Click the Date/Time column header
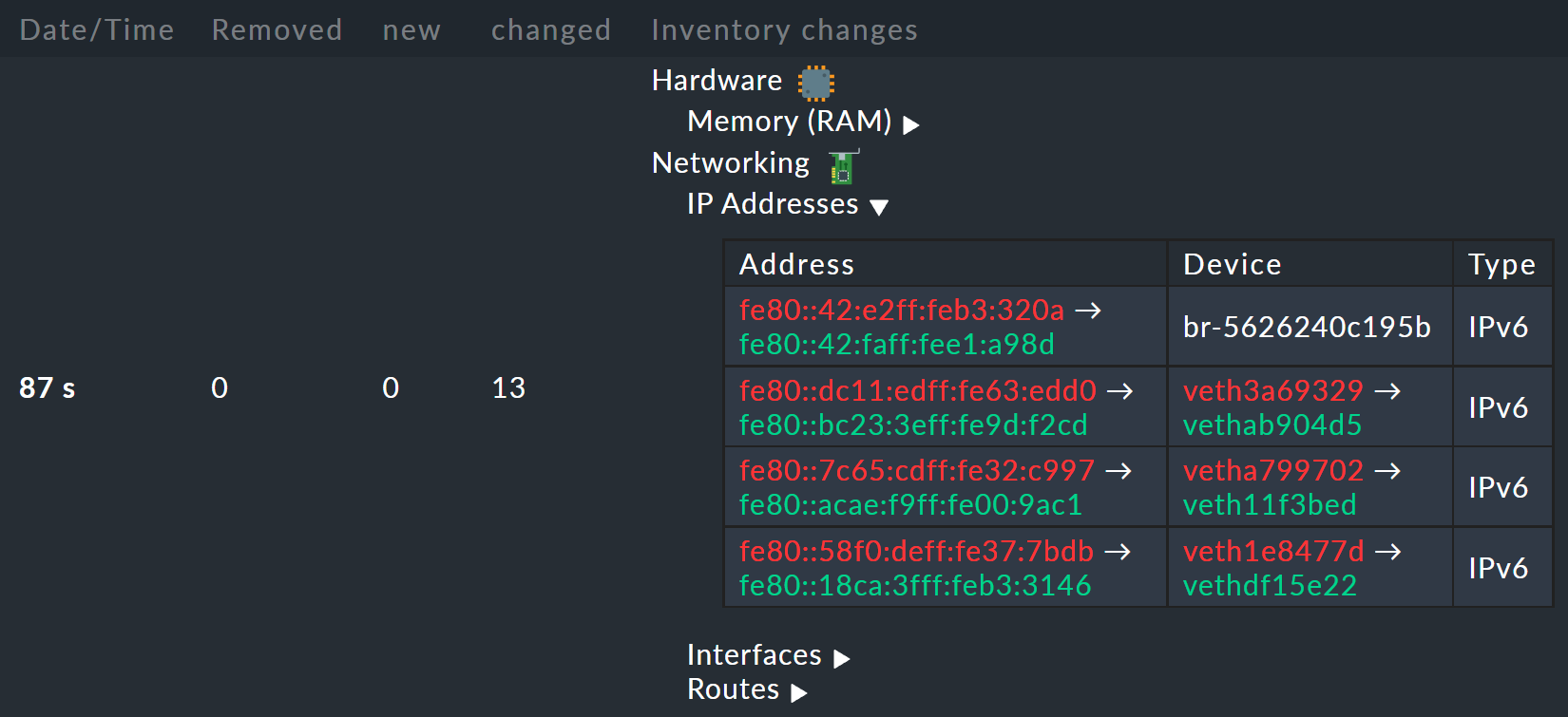This screenshot has height=717, width=1568. pyautogui.click(x=95, y=29)
